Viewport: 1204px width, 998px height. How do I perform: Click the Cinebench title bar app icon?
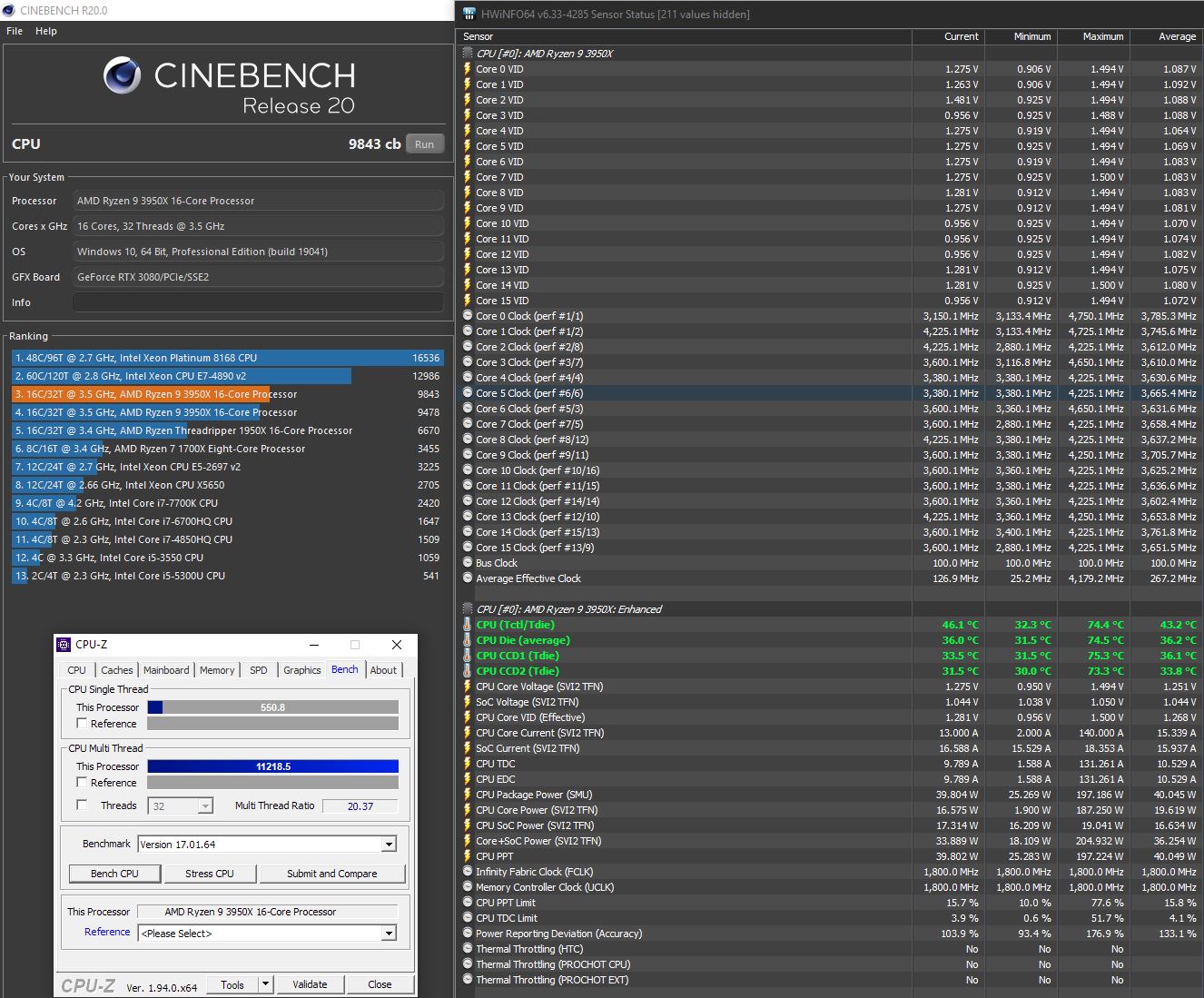coord(8,10)
